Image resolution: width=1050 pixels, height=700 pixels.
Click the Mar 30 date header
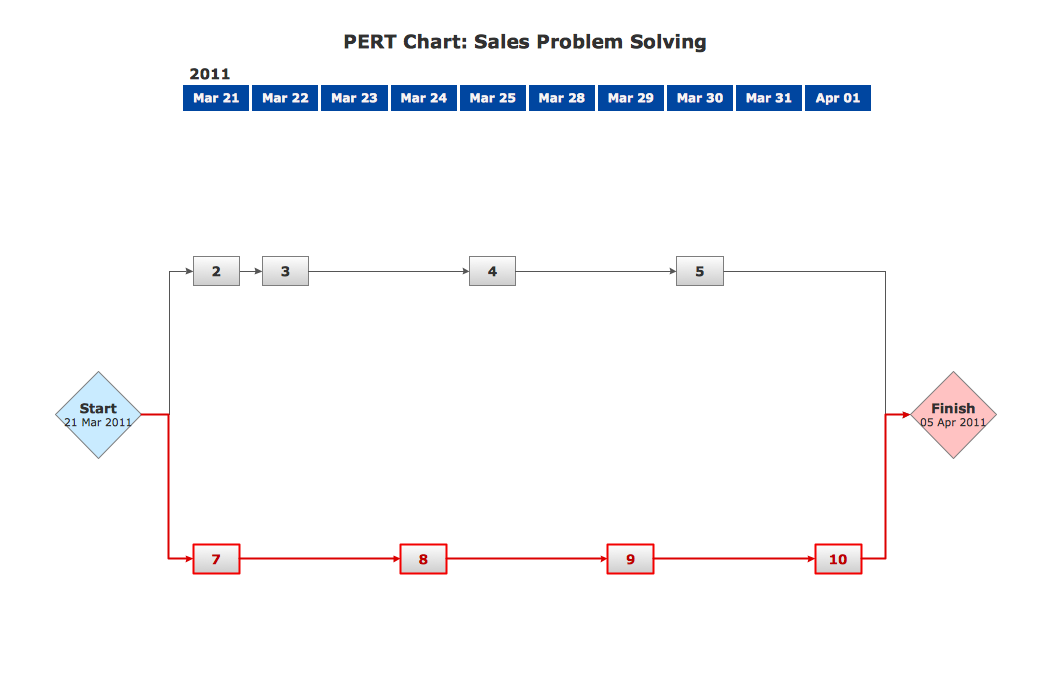(x=699, y=98)
